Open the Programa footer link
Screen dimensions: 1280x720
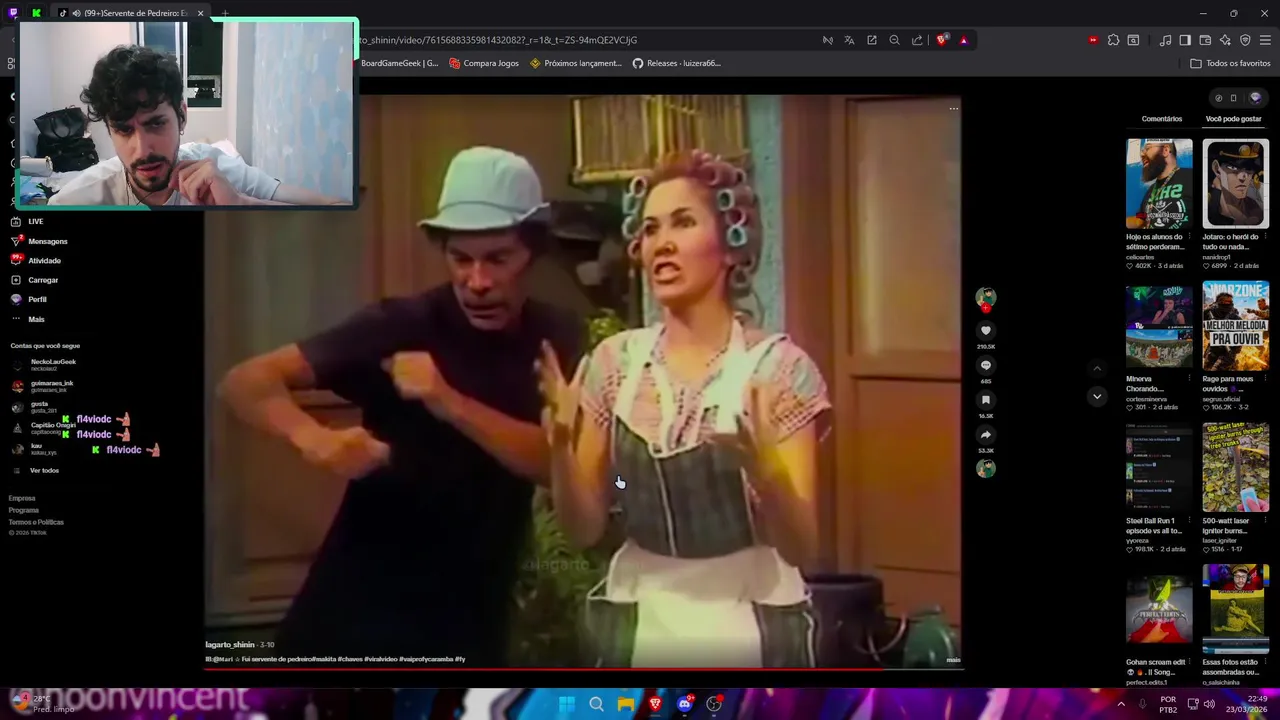click(24, 510)
